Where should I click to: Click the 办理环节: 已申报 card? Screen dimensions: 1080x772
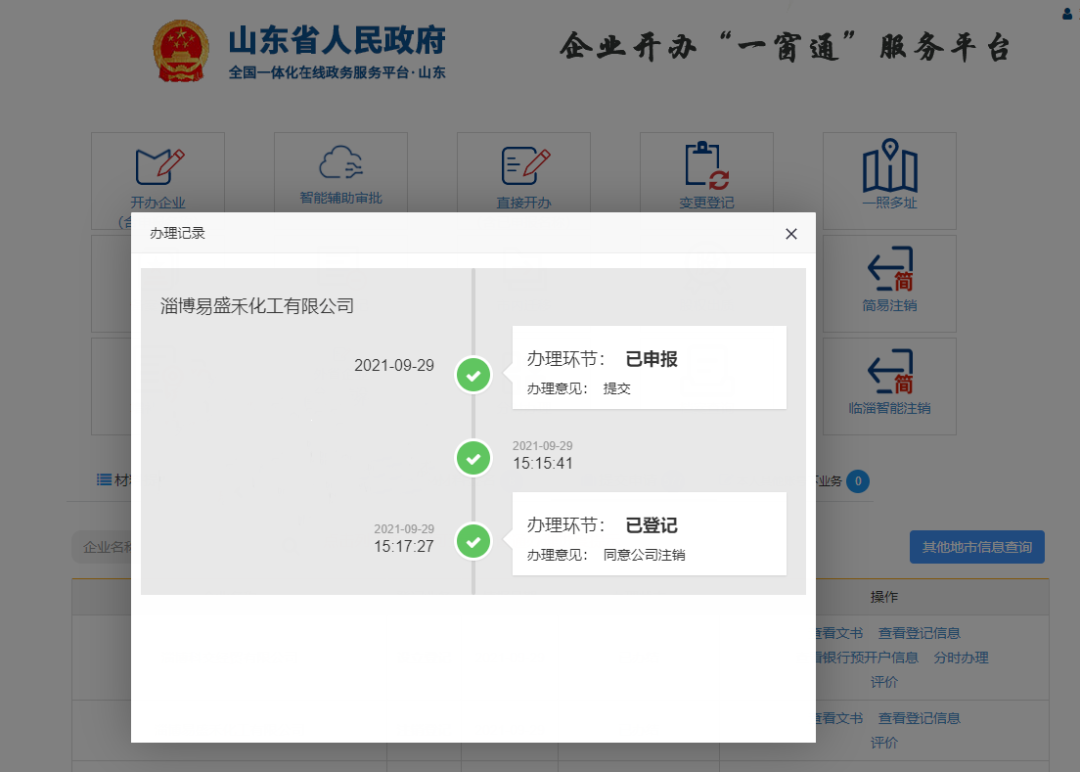(649, 367)
